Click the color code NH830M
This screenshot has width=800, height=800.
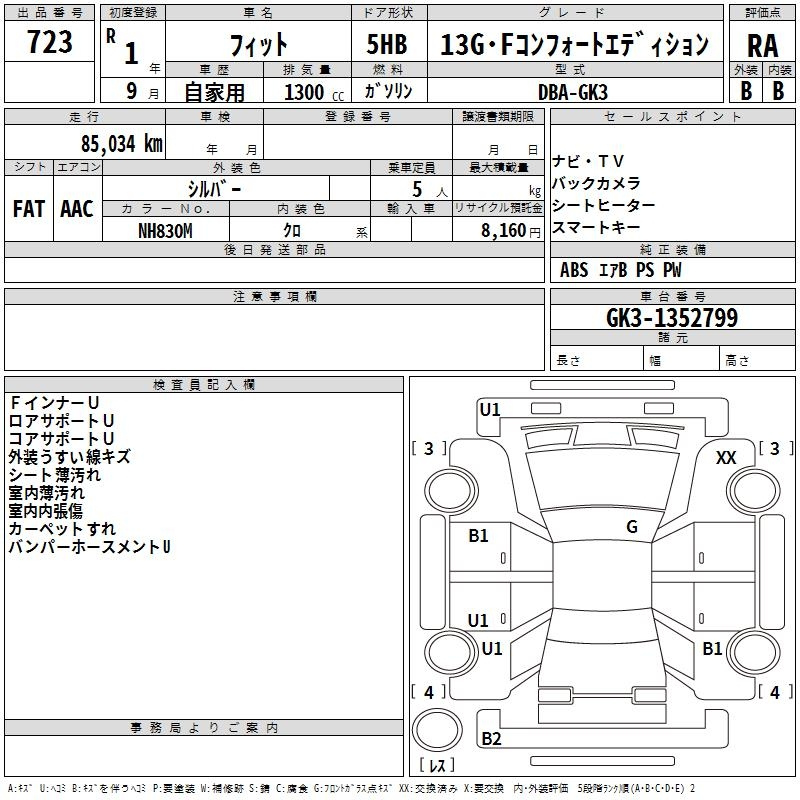pos(165,230)
